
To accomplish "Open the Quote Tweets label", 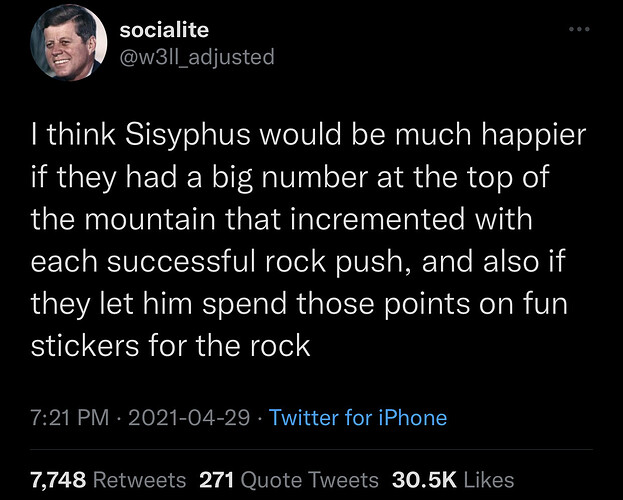I will (309, 480).
